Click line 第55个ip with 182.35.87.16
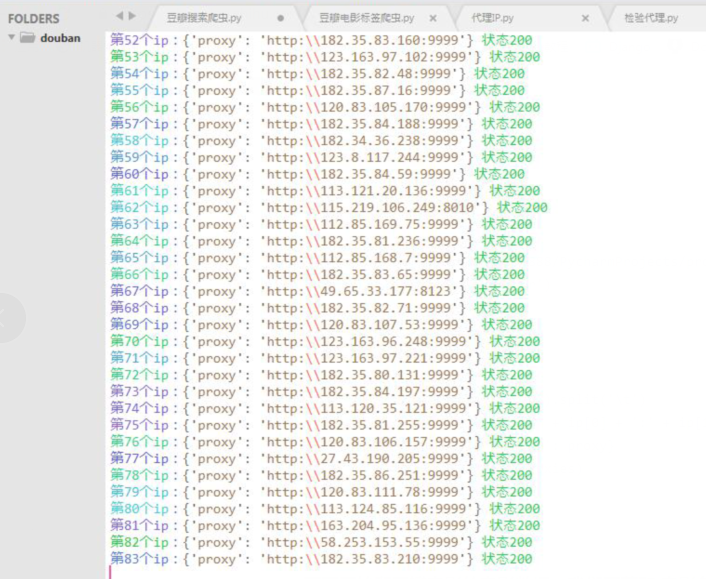Image resolution: width=706 pixels, height=579 pixels. click(x=317, y=90)
